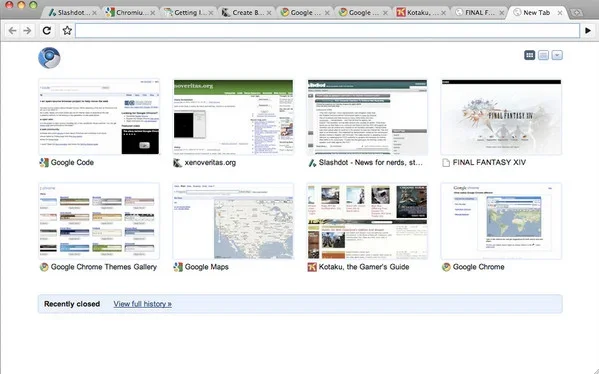The height and width of the screenshot is (374, 599).
Task: Open the Kotaku thumbnail
Action: point(367,221)
